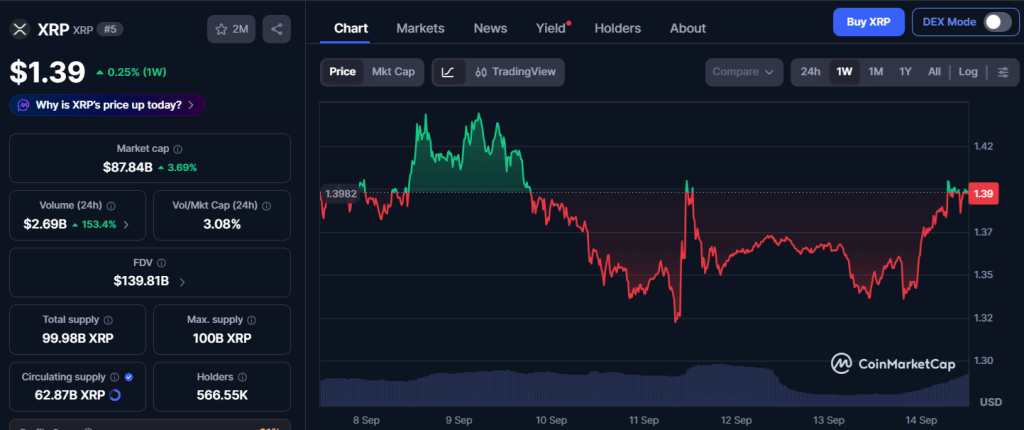Click the $87.84B market cap value
The height and width of the screenshot is (430, 1024).
point(127,167)
